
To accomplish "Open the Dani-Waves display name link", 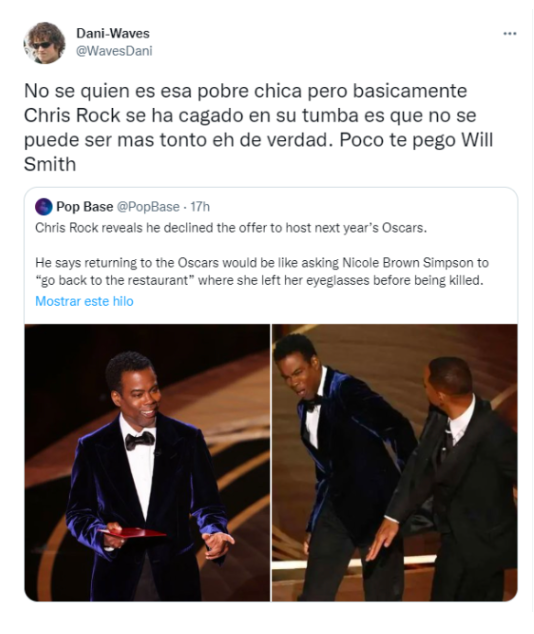I will pyautogui.click(x=113, y=33).
